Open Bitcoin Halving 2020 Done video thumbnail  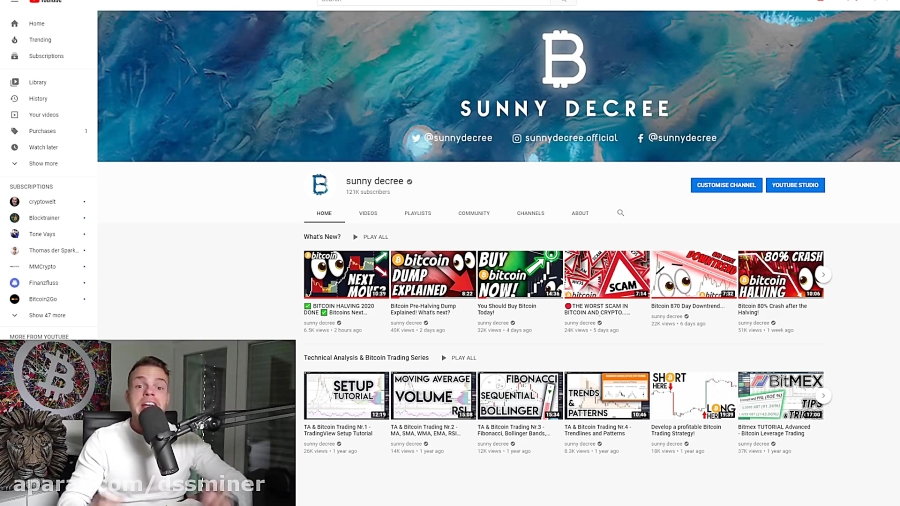pyautogui.click(x=346, y=274)
